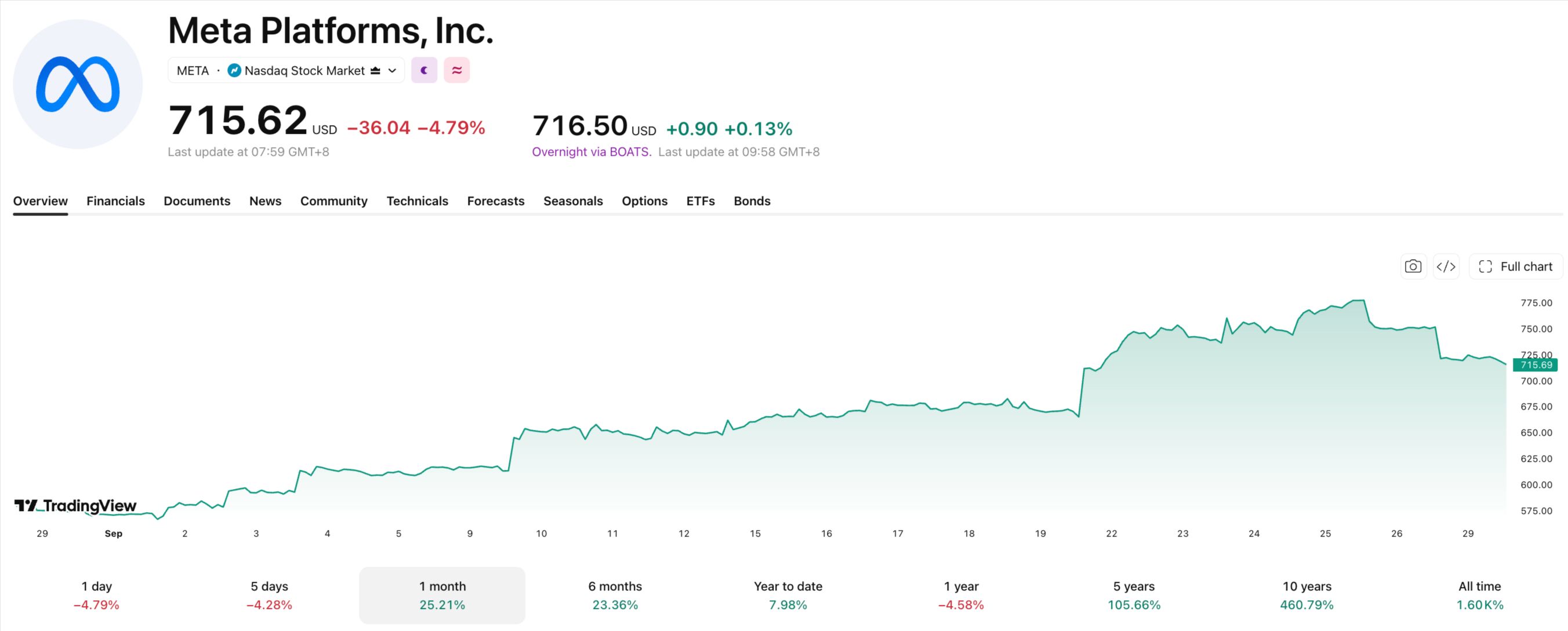Click the Meta infinity logo
Viewport: 1568px width, 631px height.
tap(78, 84)
